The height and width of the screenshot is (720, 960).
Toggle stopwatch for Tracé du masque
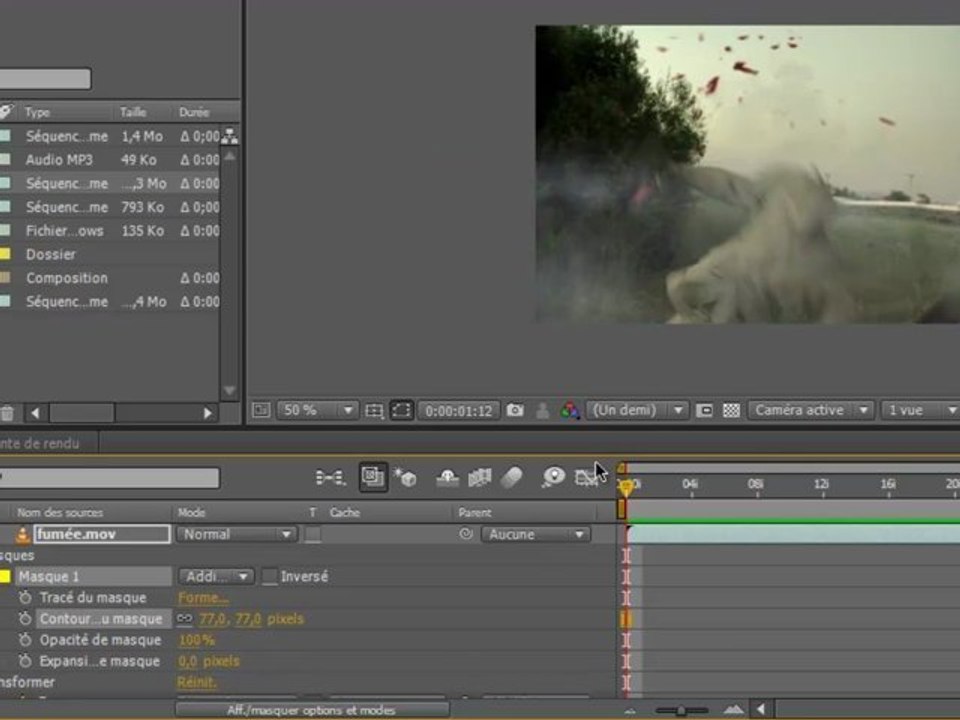(x=25, y=598)
